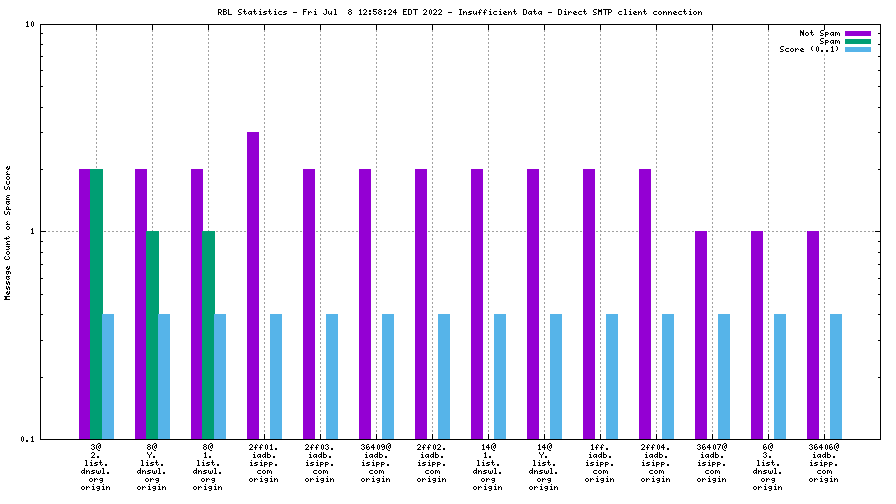Select the purple bar for 6@3.list.dnswl.org

pos(757,335)
